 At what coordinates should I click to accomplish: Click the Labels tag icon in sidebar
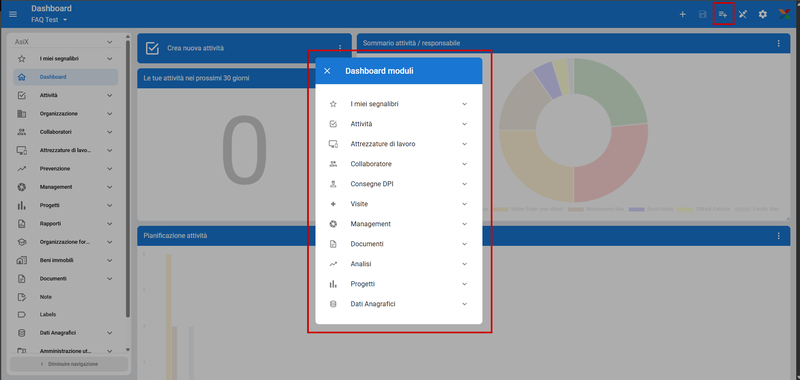21,315
